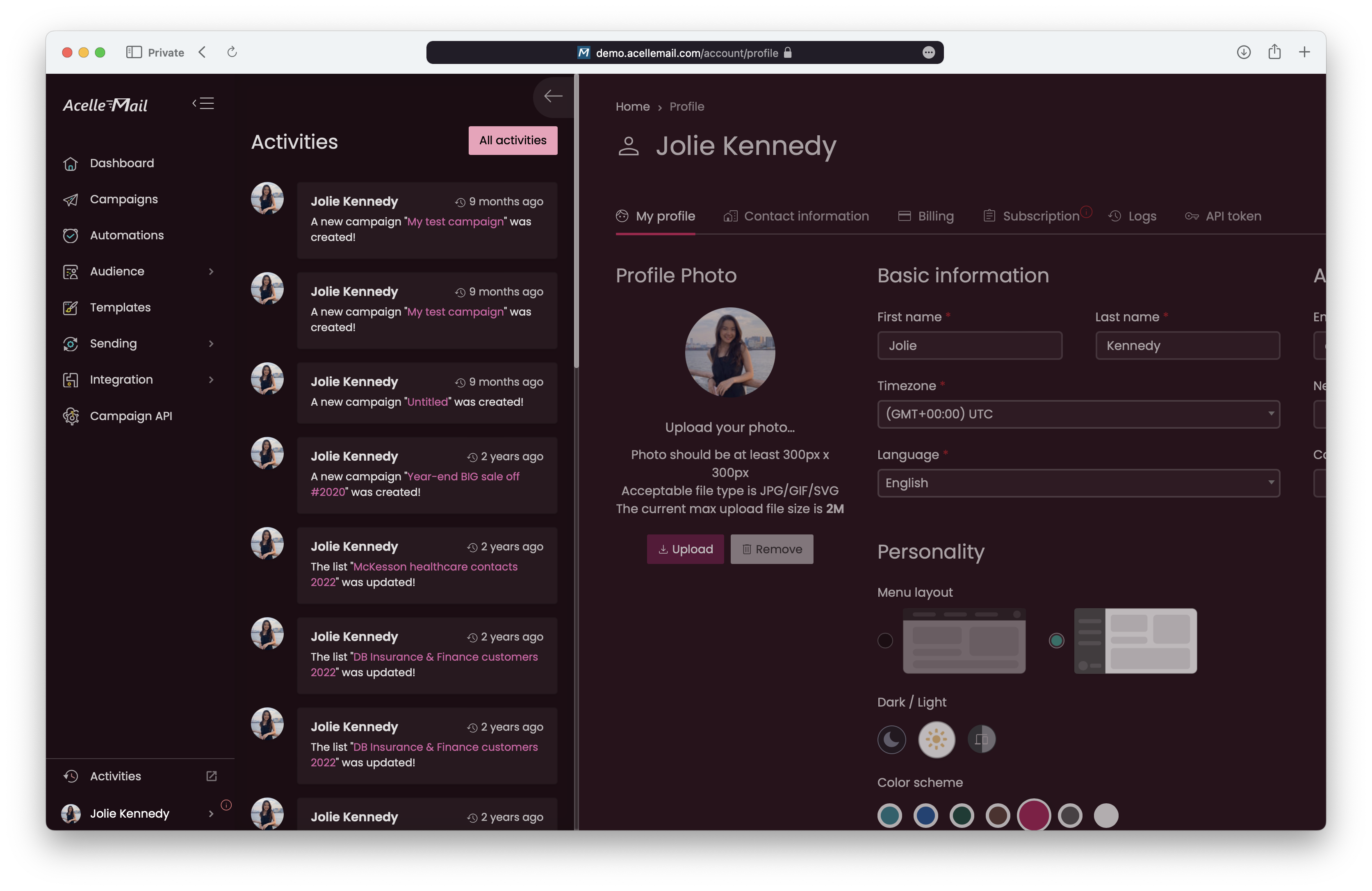Open Activities in external view icon
Screen dimensions: 1372x891
(x=212, y=776)
